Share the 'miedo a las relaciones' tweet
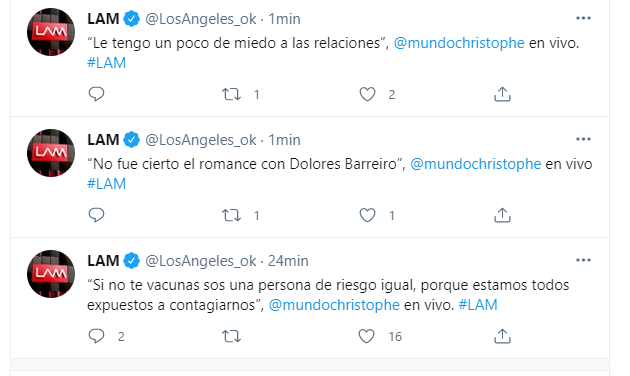 coord(502,94)
